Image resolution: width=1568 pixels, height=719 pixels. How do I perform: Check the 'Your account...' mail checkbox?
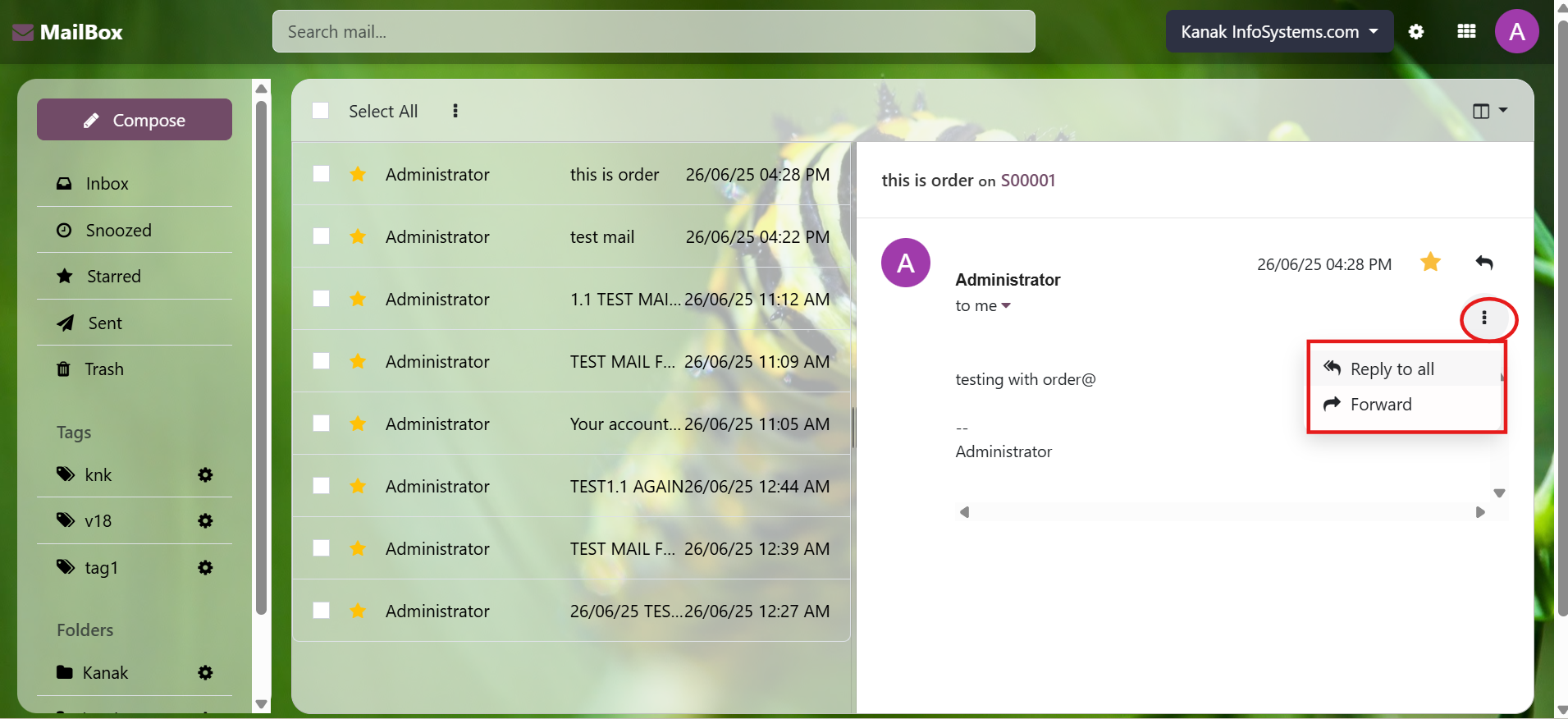point(321,424)
